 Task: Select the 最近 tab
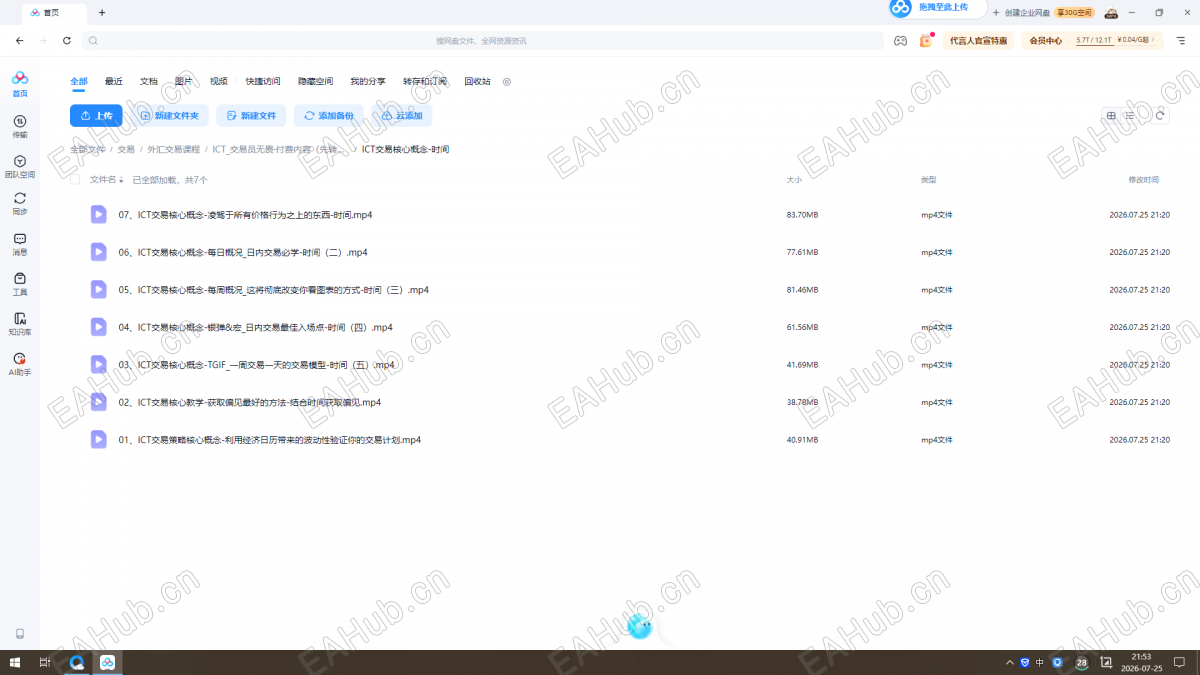[114, 81]
